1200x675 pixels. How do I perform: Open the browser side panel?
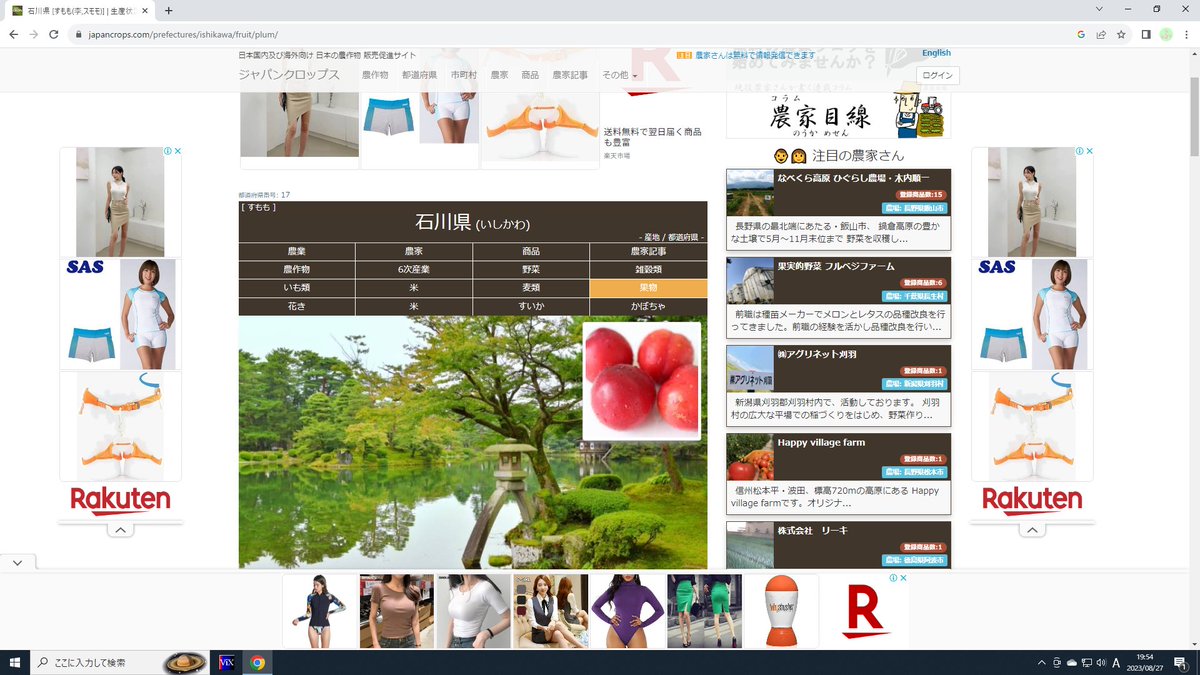click(x=1146, y=33)
